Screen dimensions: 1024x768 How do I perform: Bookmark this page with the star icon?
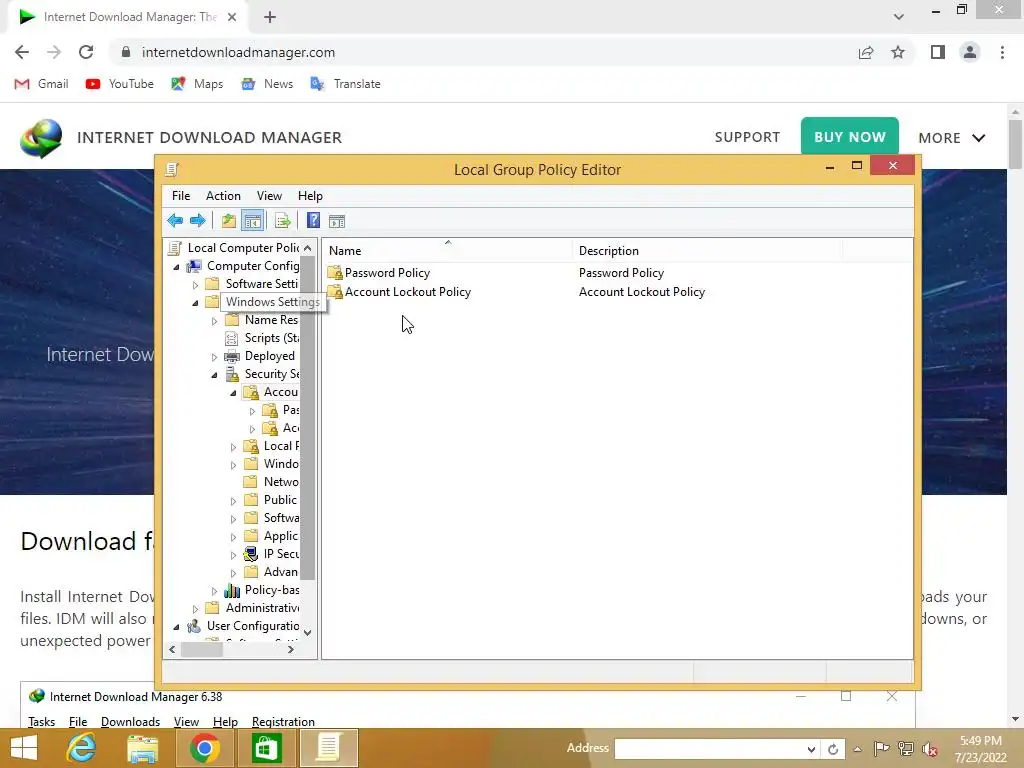click(898, 52)
